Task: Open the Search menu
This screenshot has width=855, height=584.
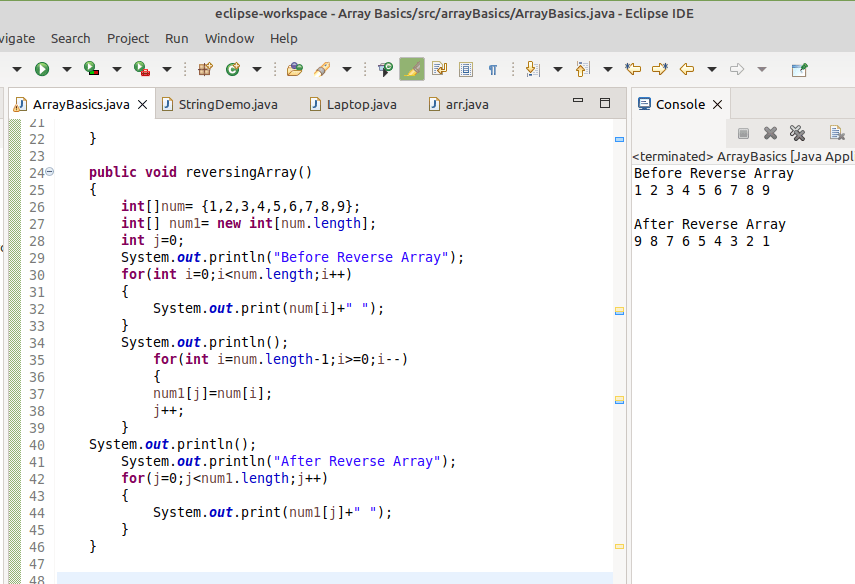Action: tap(70, 39)
